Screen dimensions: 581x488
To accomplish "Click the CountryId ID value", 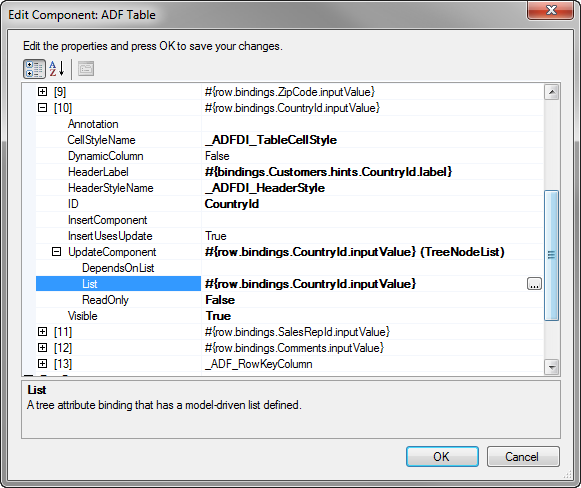I will (x=232, y=204).
